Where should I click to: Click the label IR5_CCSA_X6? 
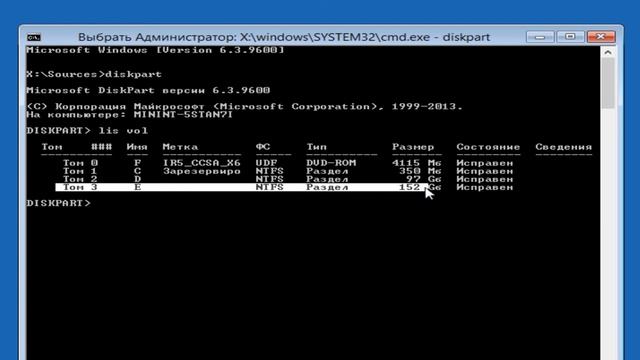pos(202,163)
